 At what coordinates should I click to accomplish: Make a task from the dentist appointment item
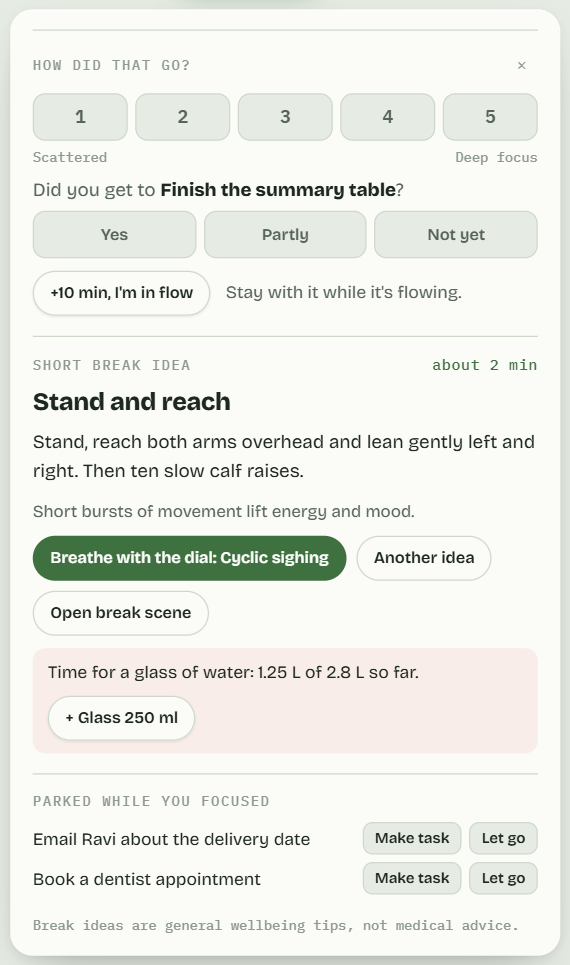[x=412, y=878]
